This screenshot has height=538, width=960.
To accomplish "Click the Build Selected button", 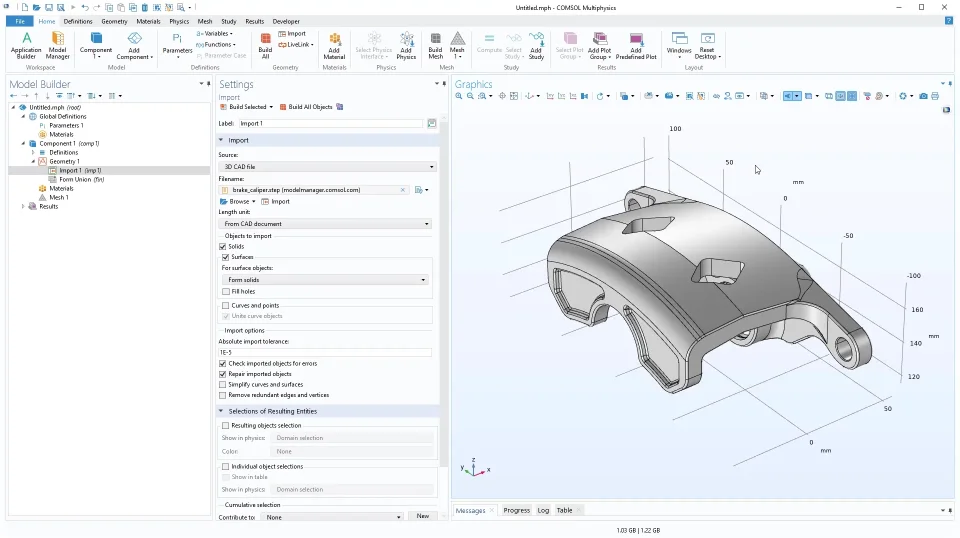I will tap(247, 107).
